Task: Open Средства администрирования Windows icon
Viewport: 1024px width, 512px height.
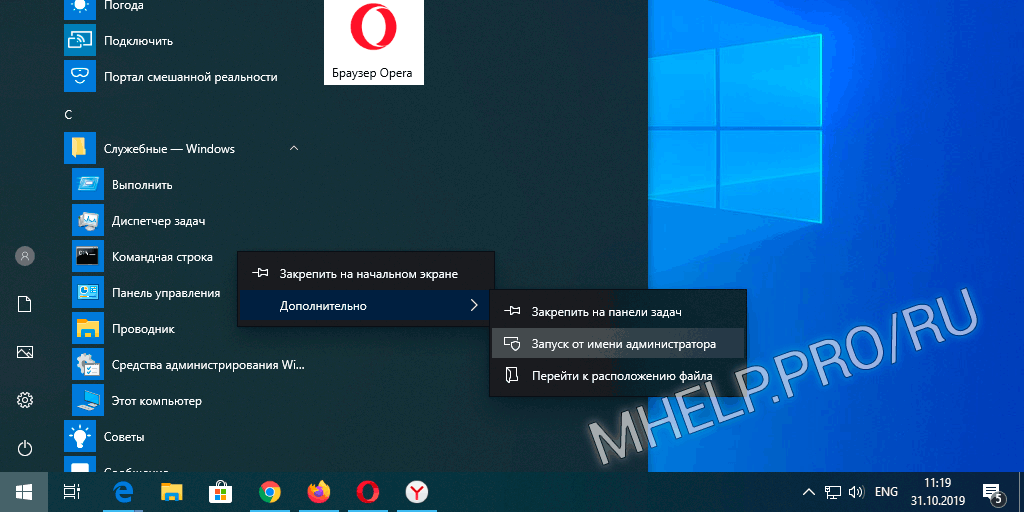Action: tap(88, 364)
